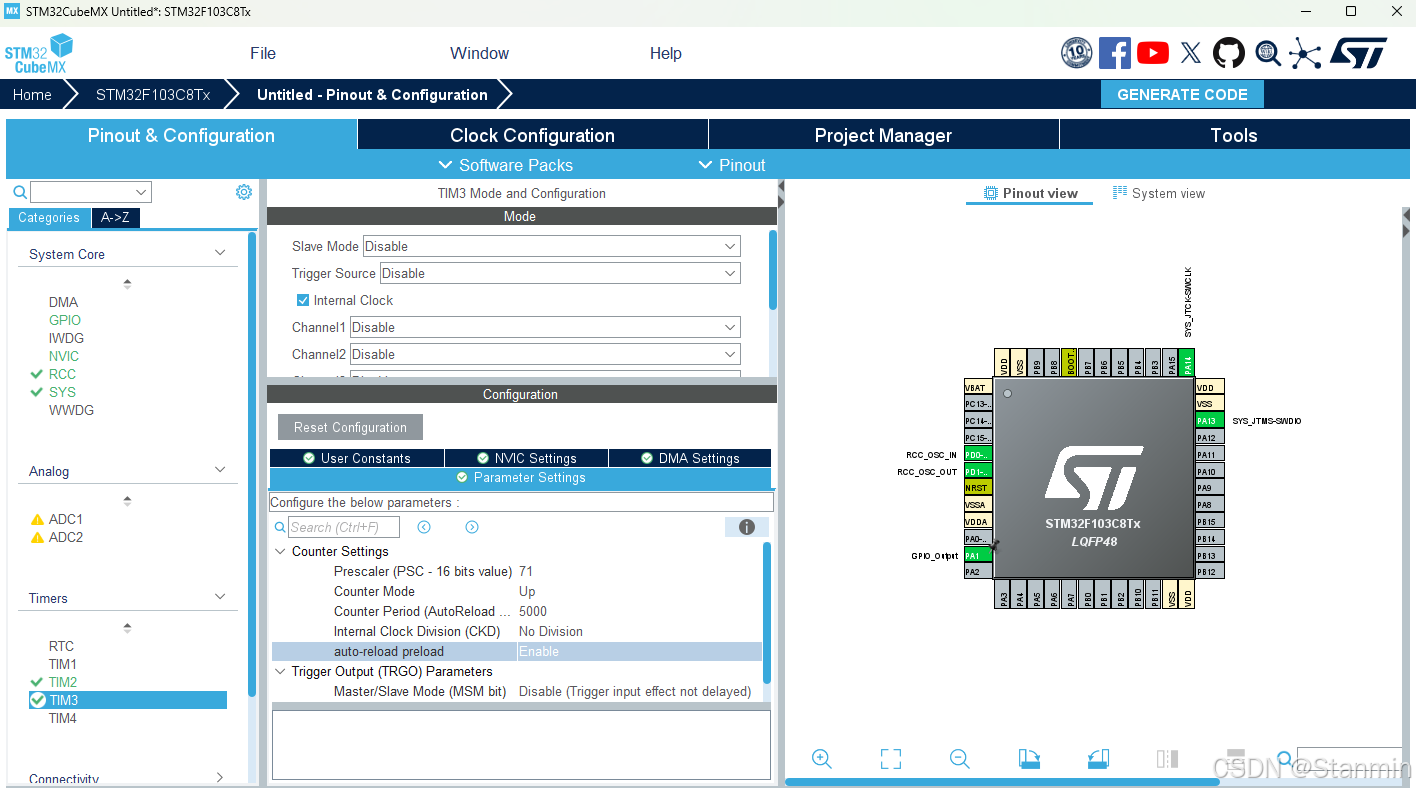The width and height of the screenshot is (1416, 794).
Task: Click the GENERATE CODE button
Action: 1182,94
